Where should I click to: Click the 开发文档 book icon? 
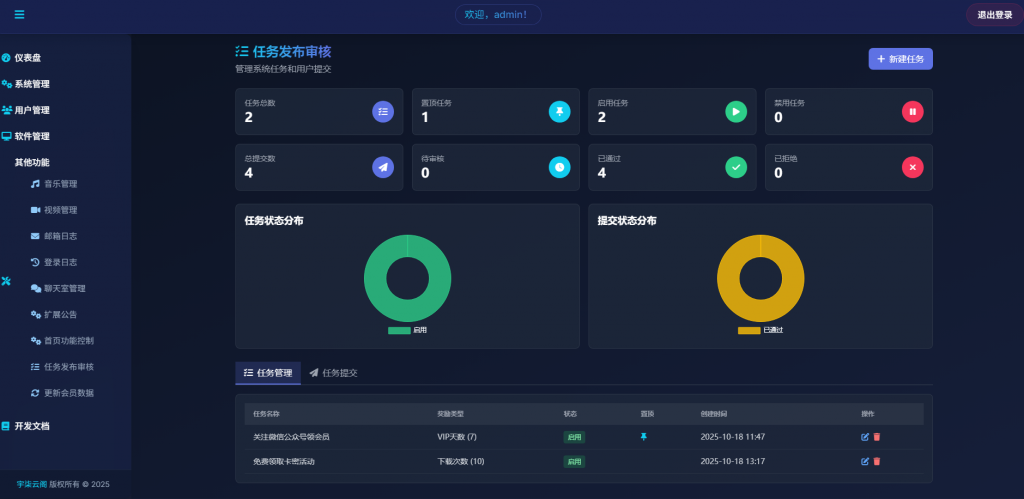pos(6,426)
